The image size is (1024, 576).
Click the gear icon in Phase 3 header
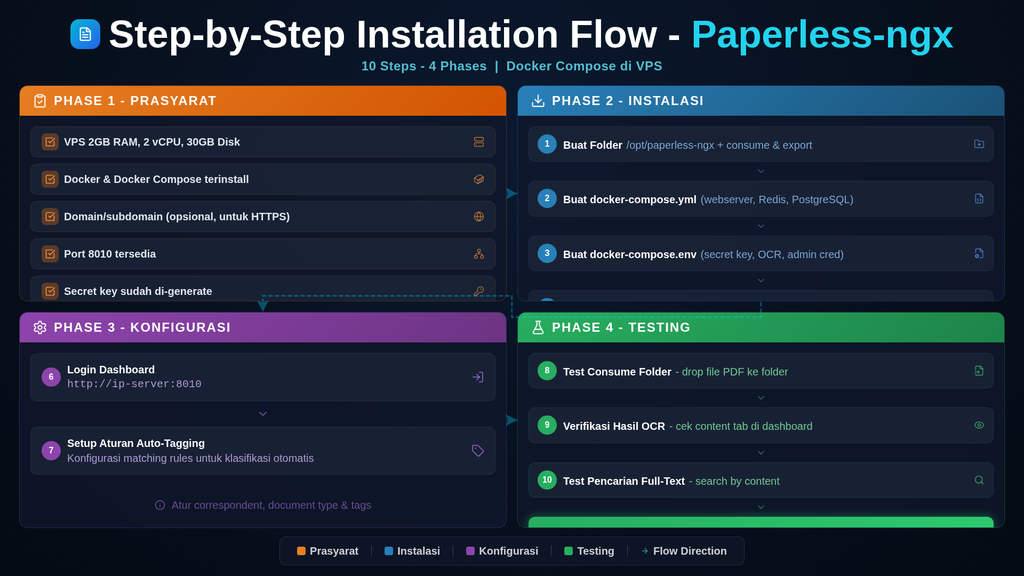pos(40,327)
